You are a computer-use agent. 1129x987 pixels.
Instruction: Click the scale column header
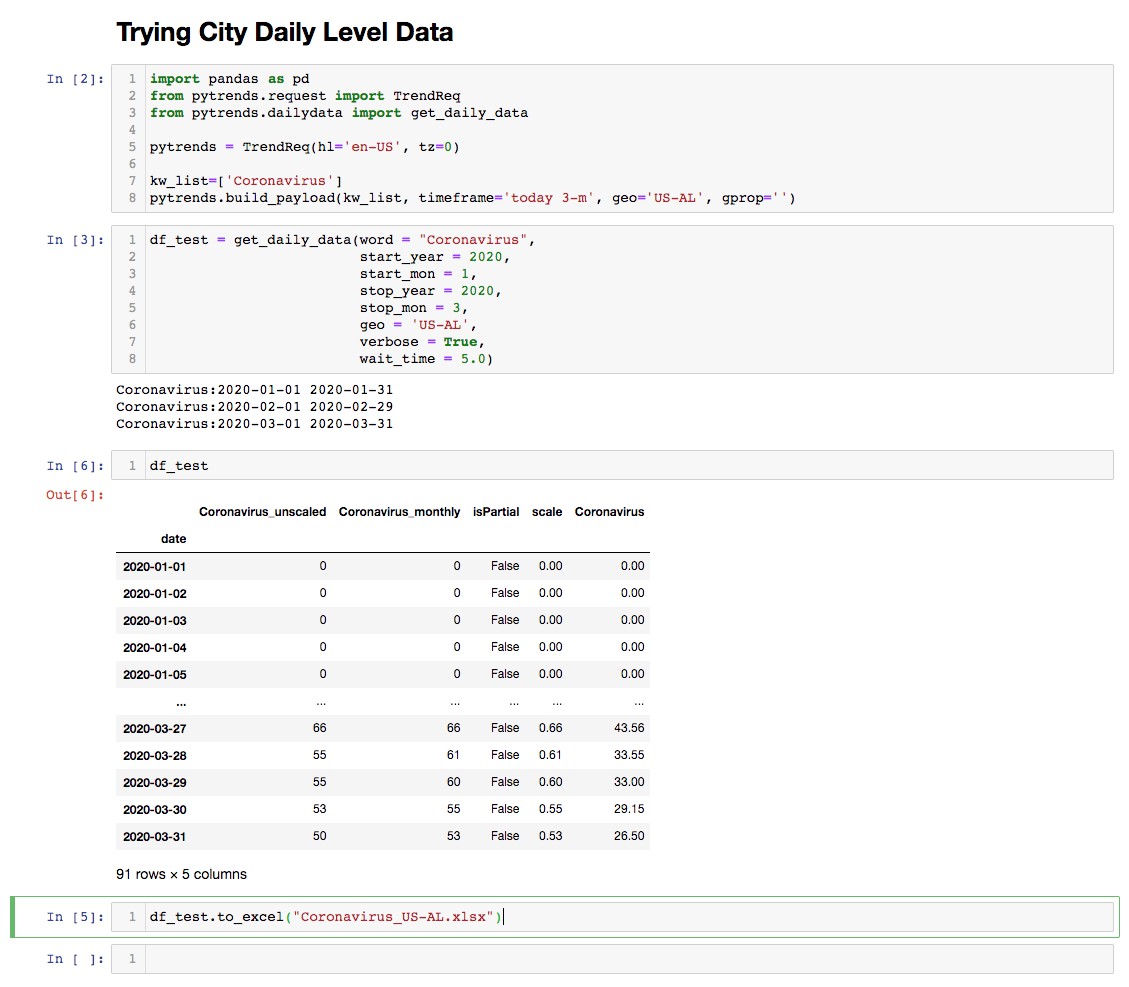click(546, 512)
